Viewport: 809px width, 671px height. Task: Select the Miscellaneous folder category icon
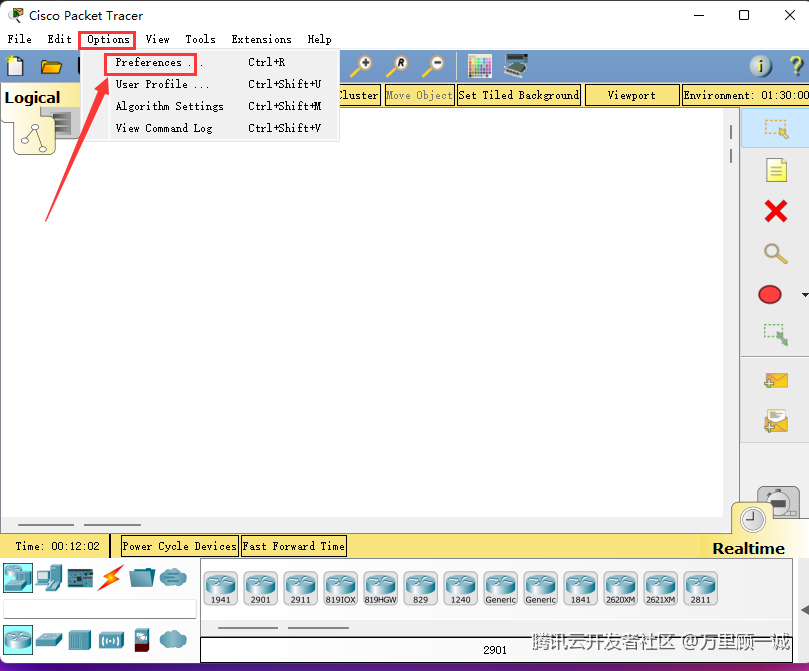[142, 578]
